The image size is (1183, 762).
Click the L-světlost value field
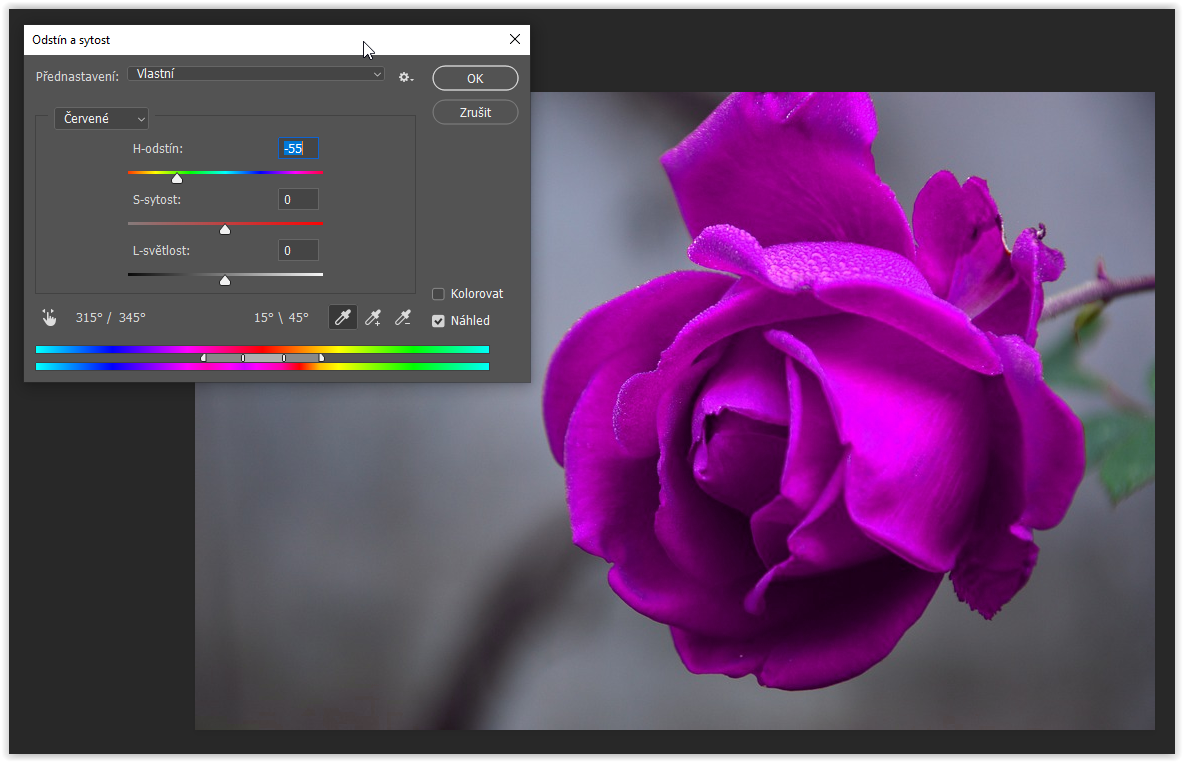(299, 250)
